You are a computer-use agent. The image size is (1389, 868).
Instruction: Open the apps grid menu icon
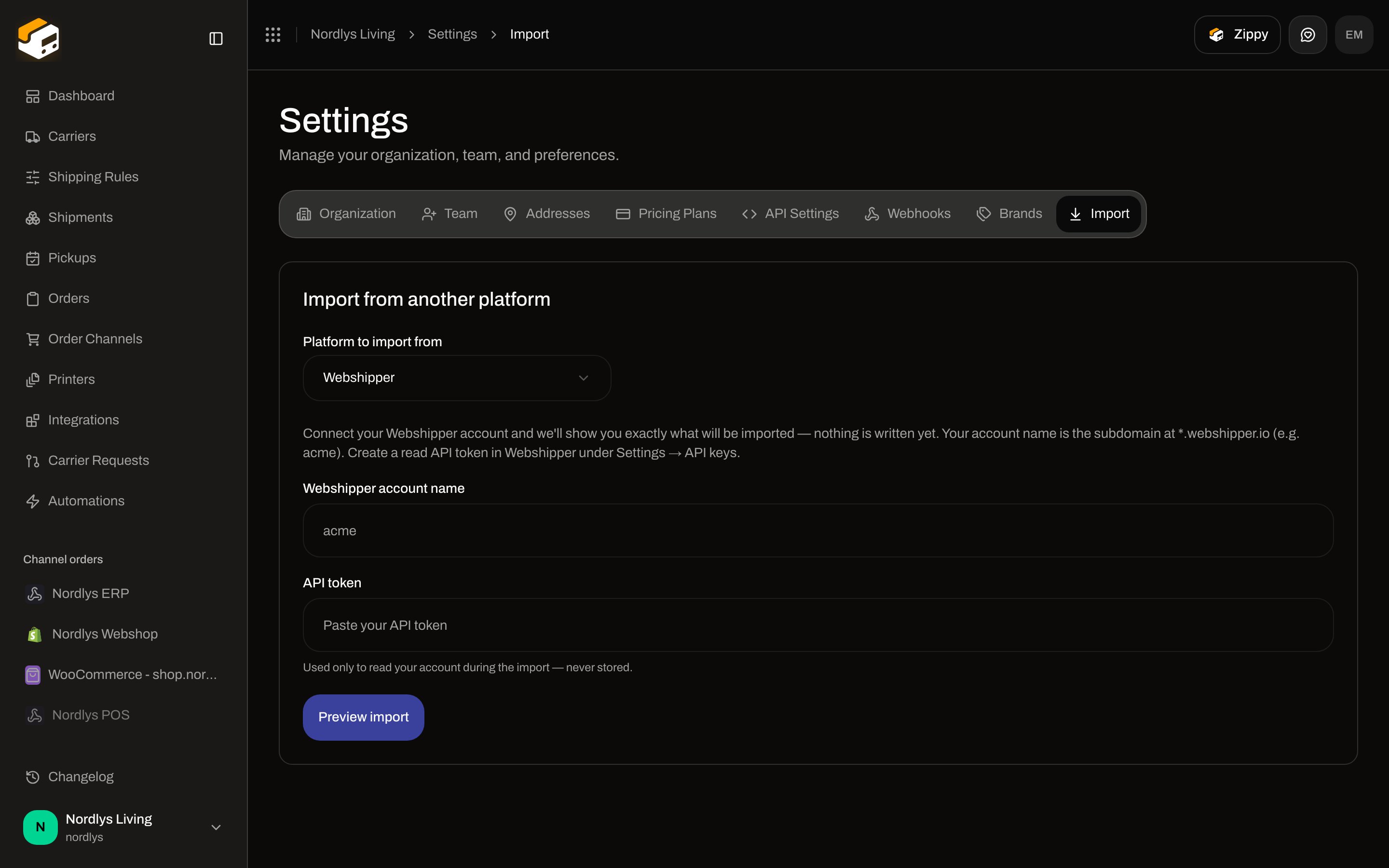click(x=273, y=34)
